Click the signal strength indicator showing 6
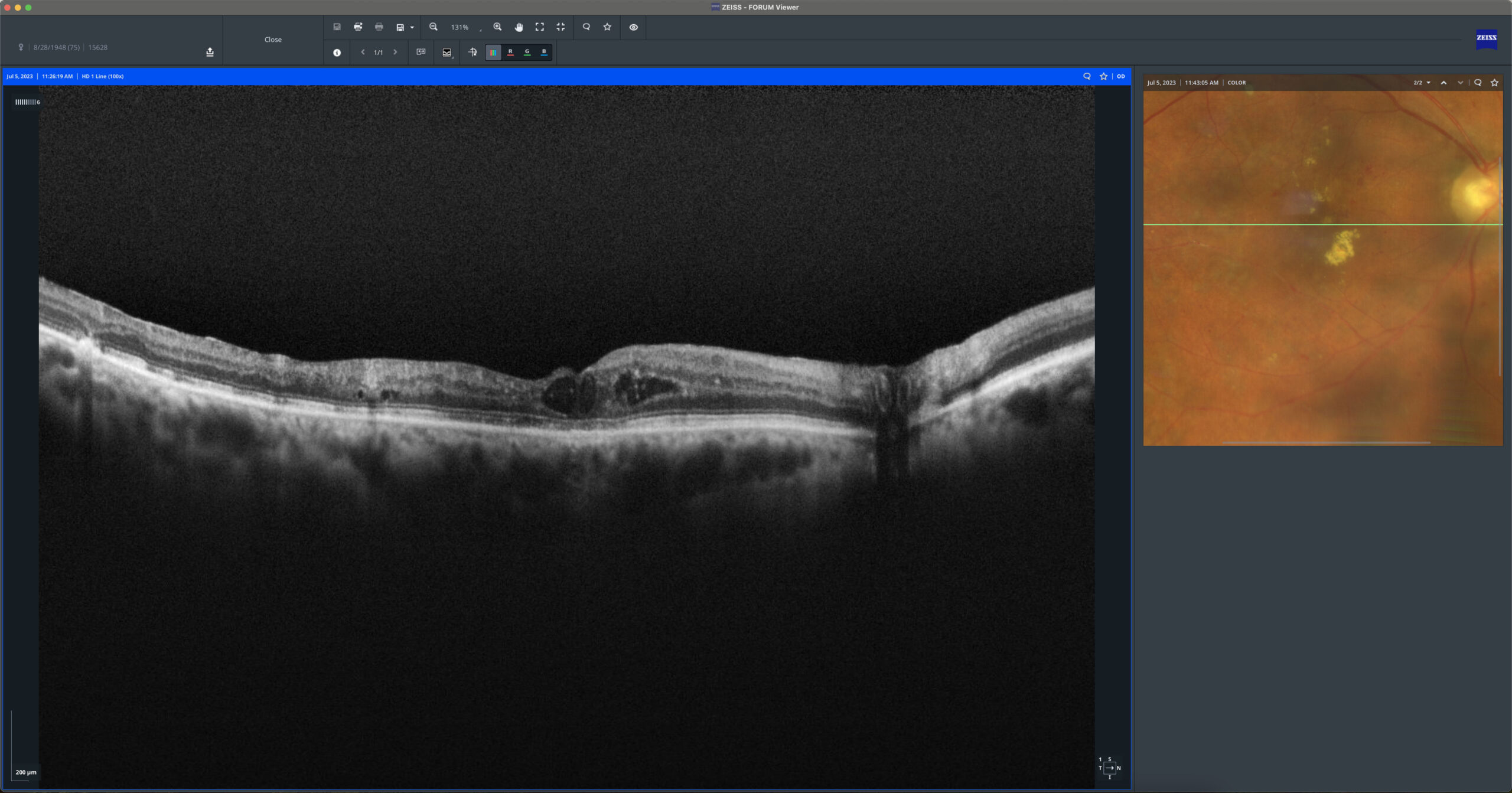 click(x=27, y=102)
